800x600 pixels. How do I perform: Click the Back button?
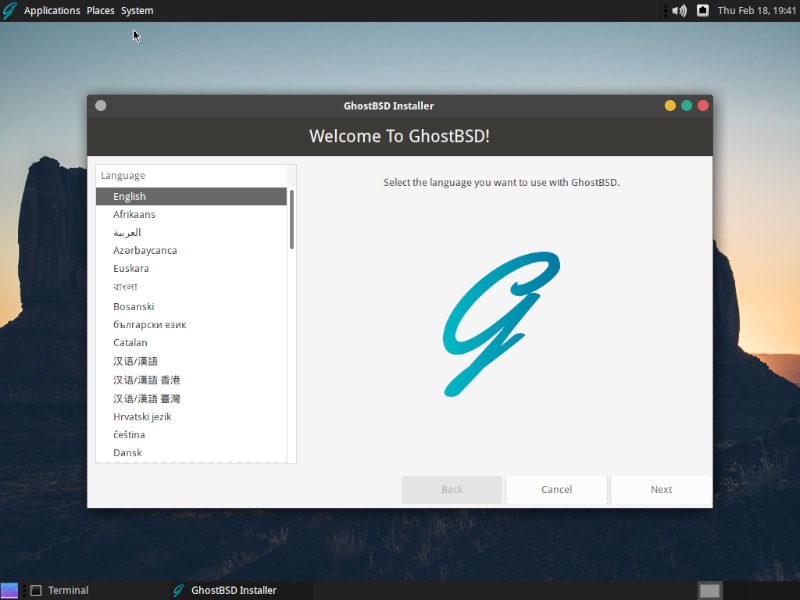[452, 489]
